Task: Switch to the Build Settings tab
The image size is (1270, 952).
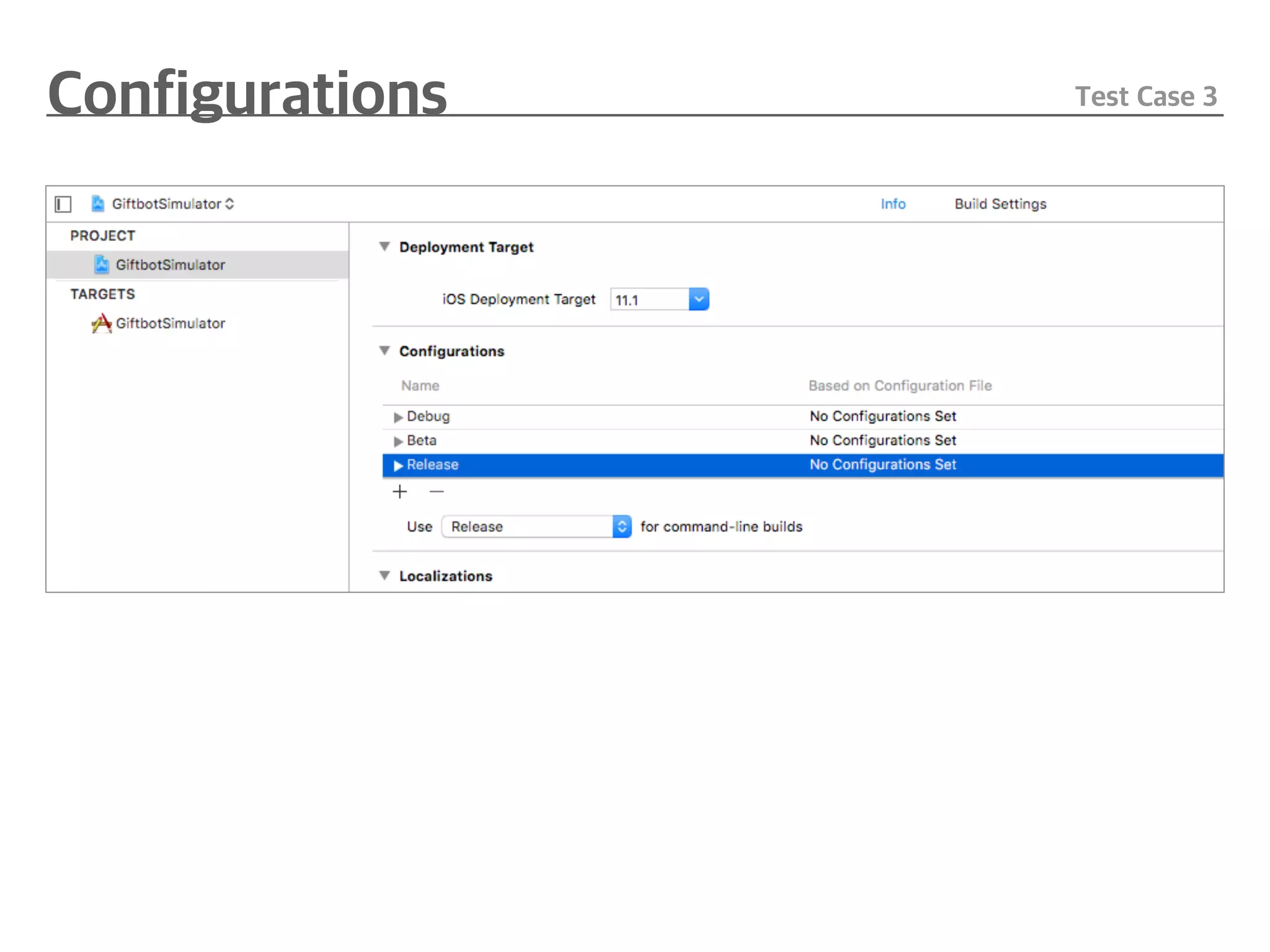Action: [x=1000, y=204]
